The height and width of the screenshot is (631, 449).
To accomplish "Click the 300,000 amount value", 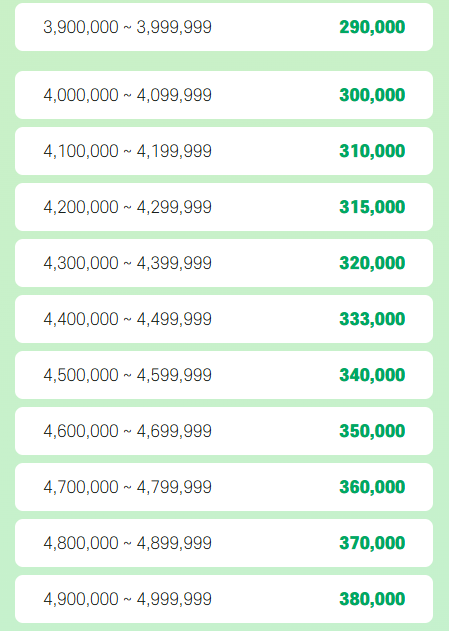I will coord(372,95).
